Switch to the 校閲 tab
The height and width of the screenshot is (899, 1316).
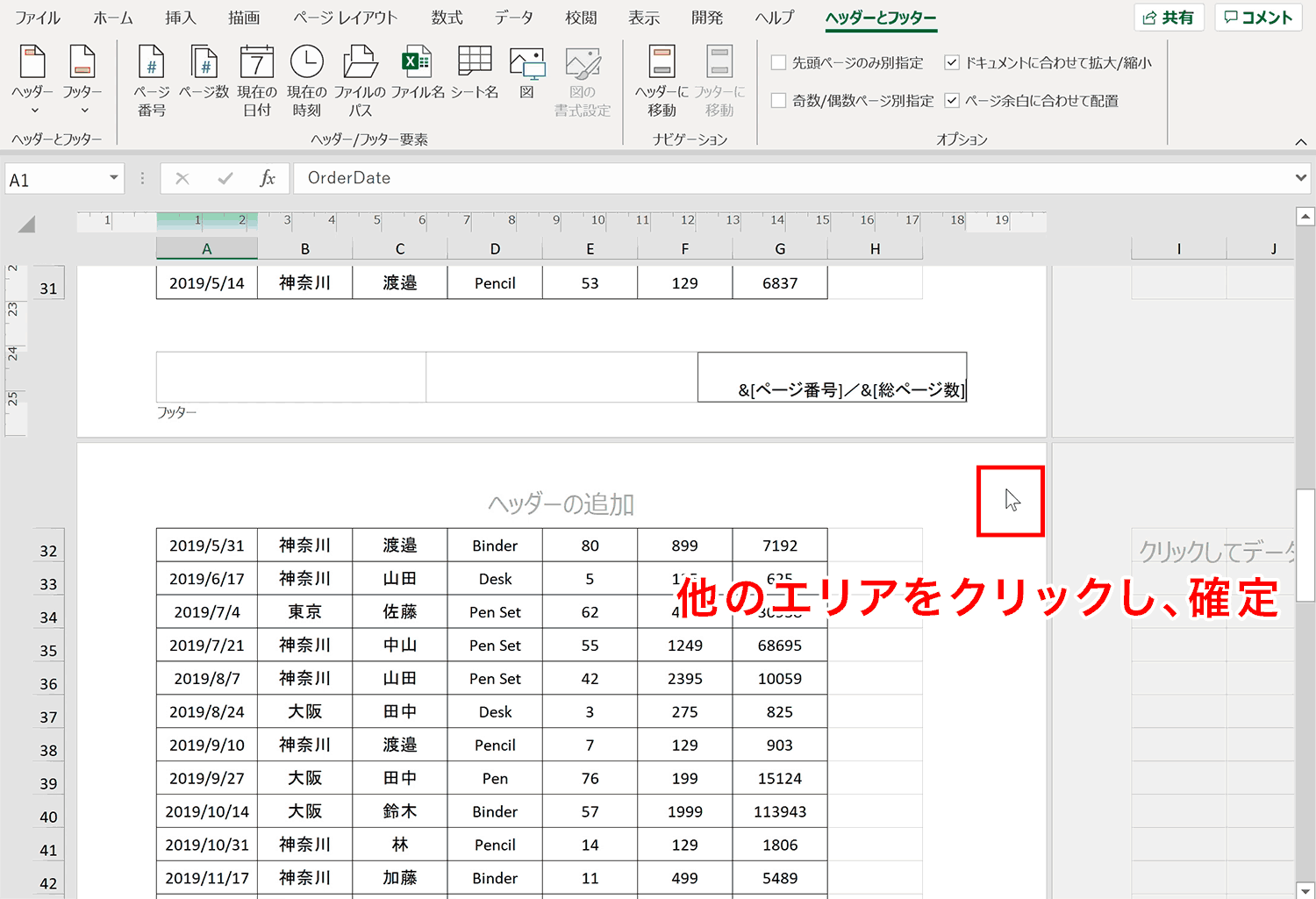[x=581, y=18]
